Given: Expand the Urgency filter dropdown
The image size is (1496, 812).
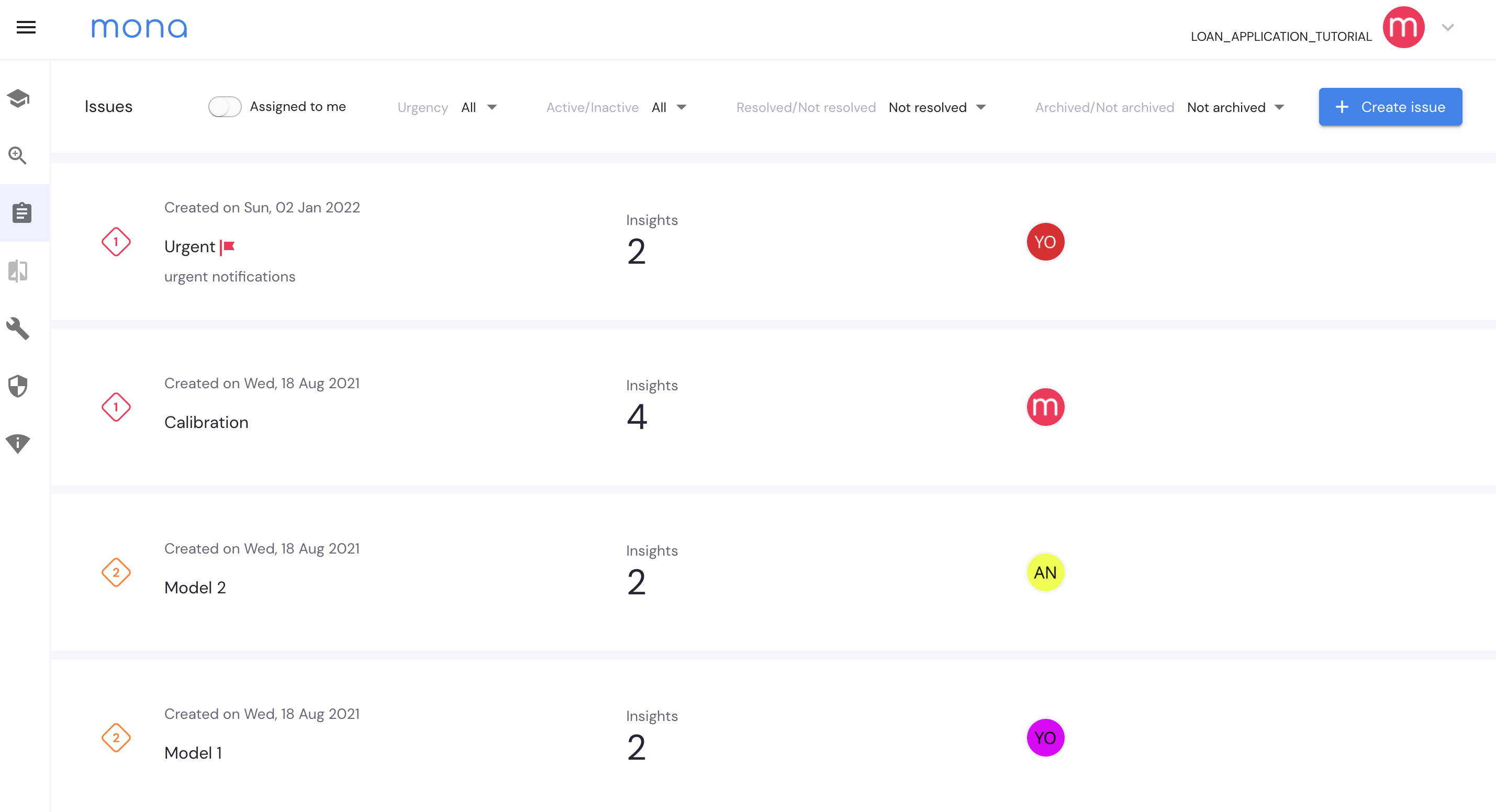Looking at the screenshot, I should (x=478, y=107).
